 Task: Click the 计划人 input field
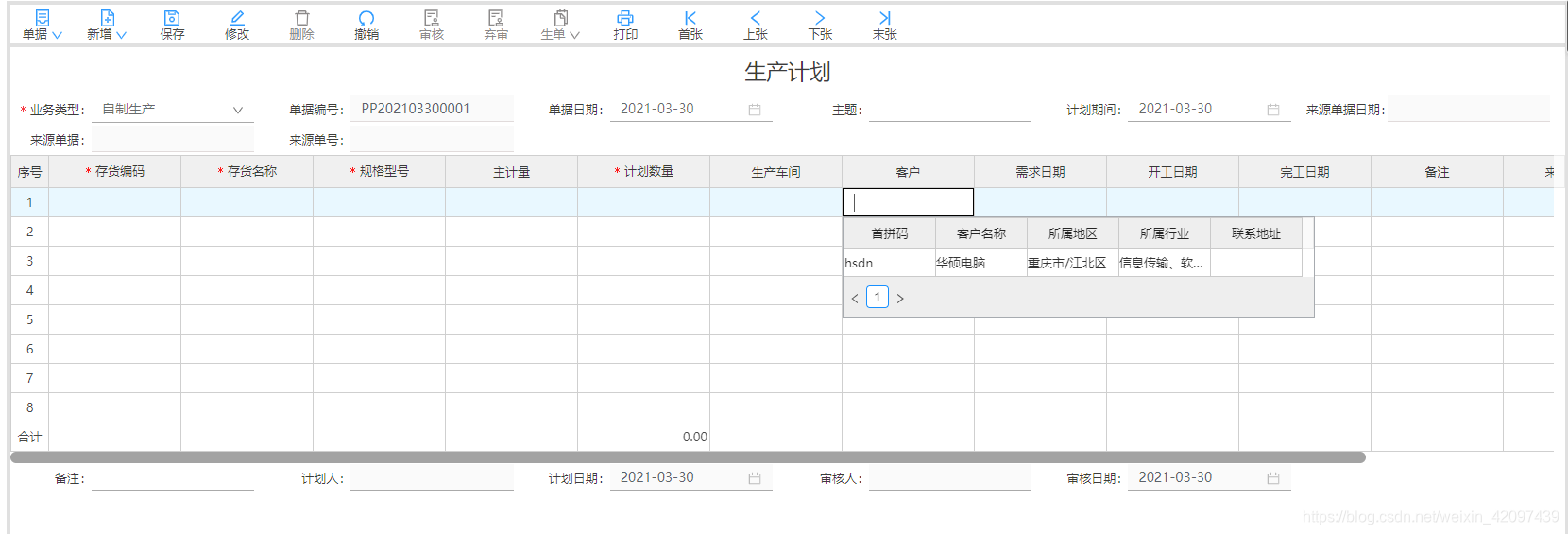click(432, 477)
